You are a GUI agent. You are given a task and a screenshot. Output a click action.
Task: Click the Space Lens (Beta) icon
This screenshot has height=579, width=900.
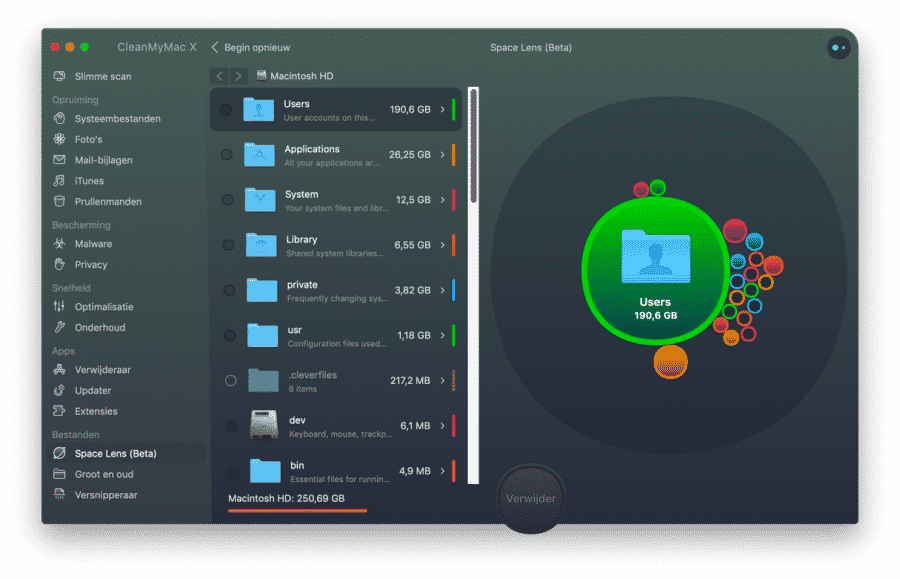pos(59,453)
